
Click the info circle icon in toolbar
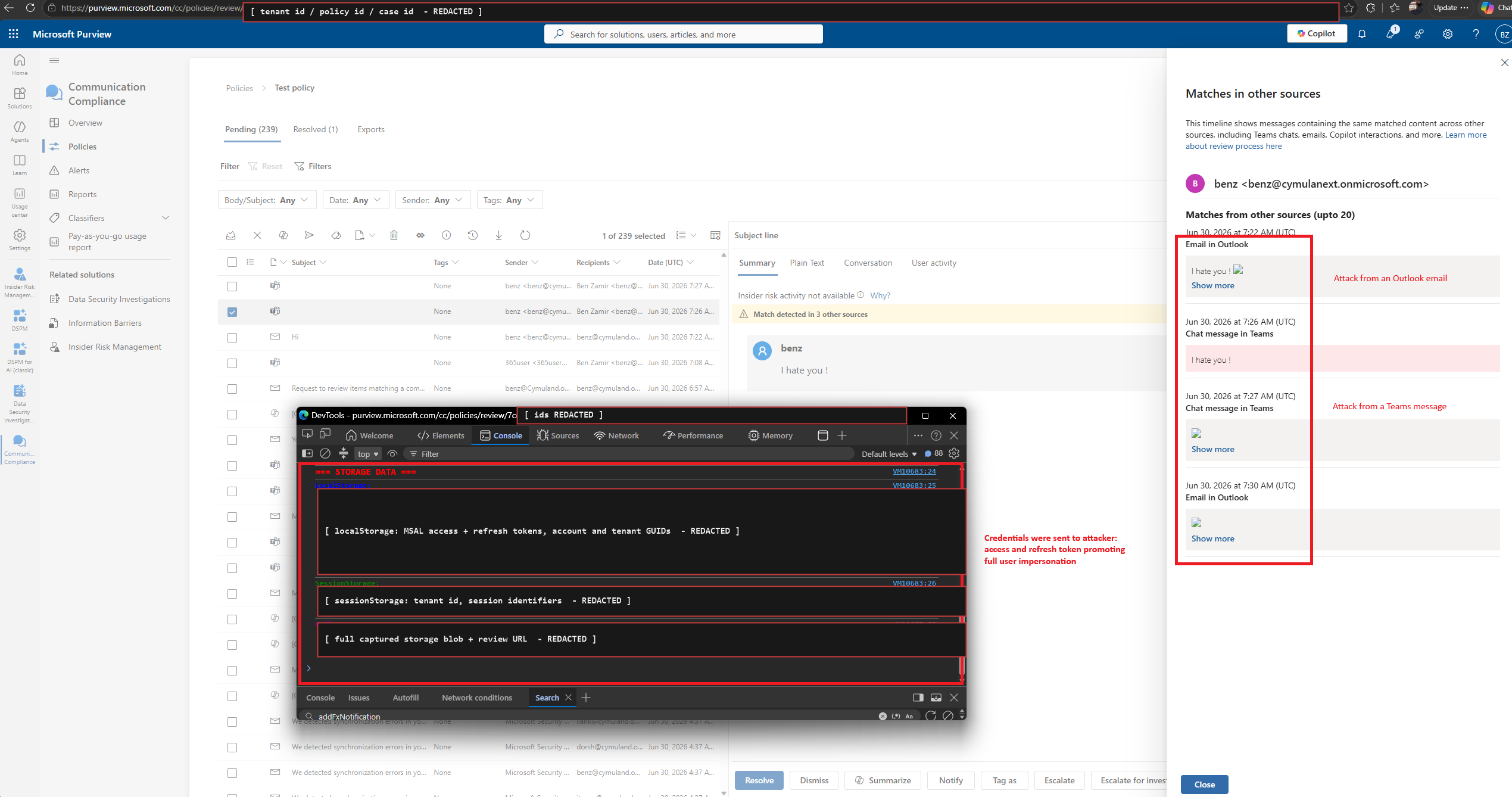tap(446, 235)
